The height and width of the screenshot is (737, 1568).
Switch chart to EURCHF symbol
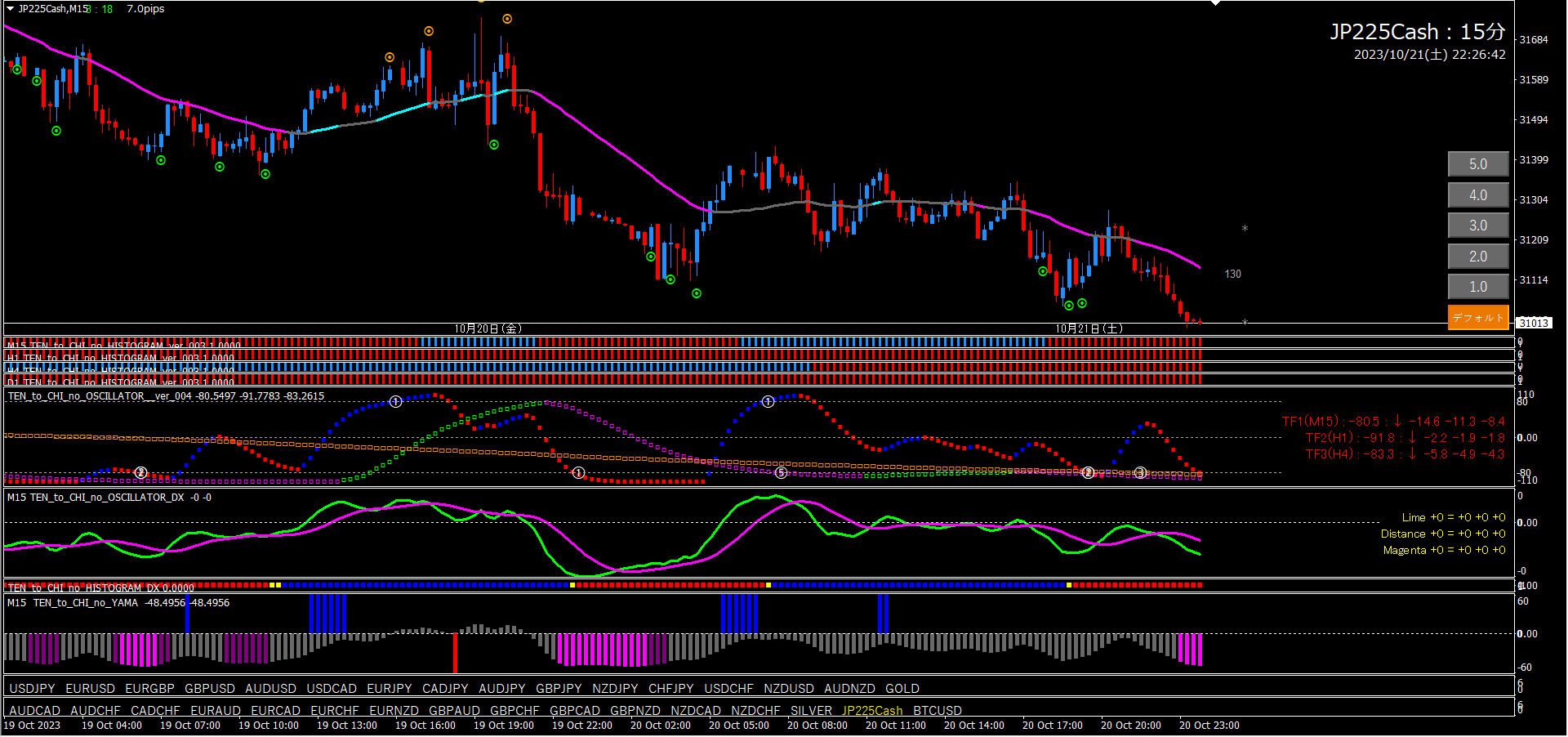pyautogui.click(x=335, y=711)
